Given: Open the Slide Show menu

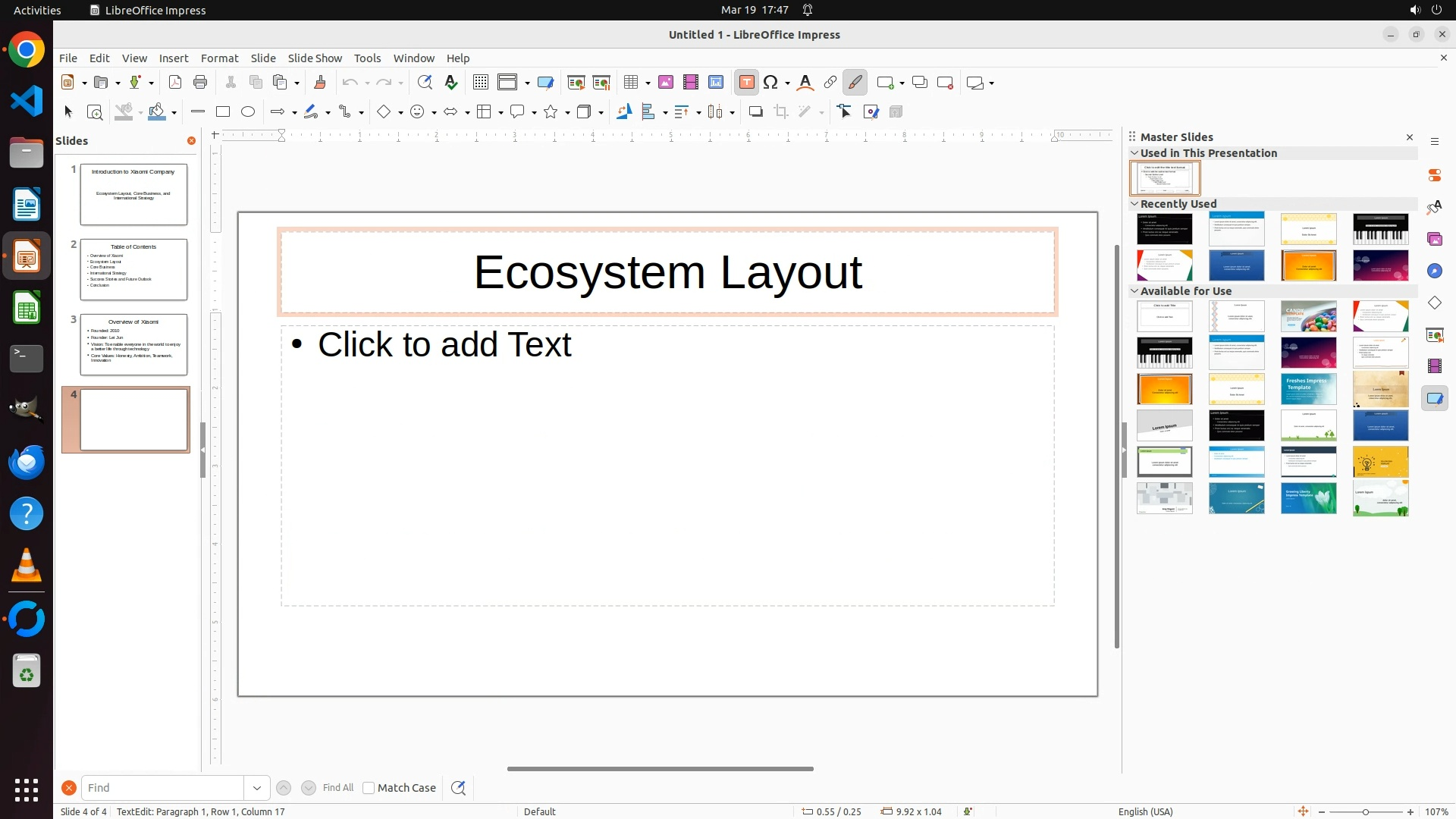Looking at the screenshot, I should click(315, 58).
